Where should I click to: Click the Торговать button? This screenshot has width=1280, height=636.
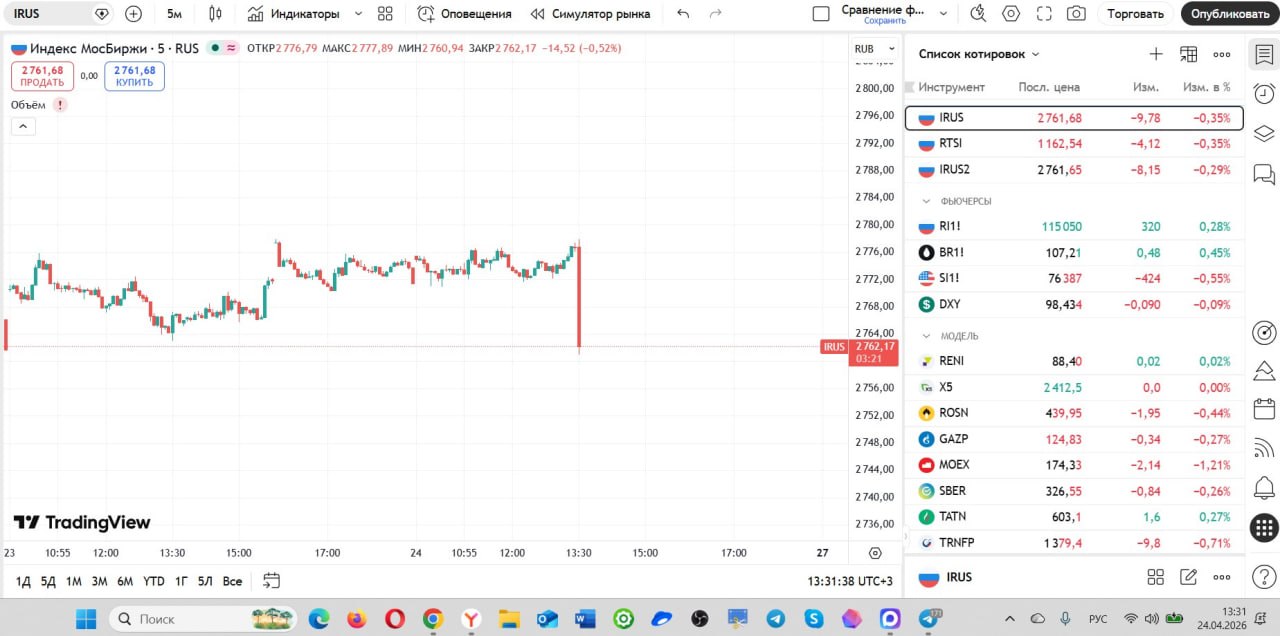(1136, 14)
